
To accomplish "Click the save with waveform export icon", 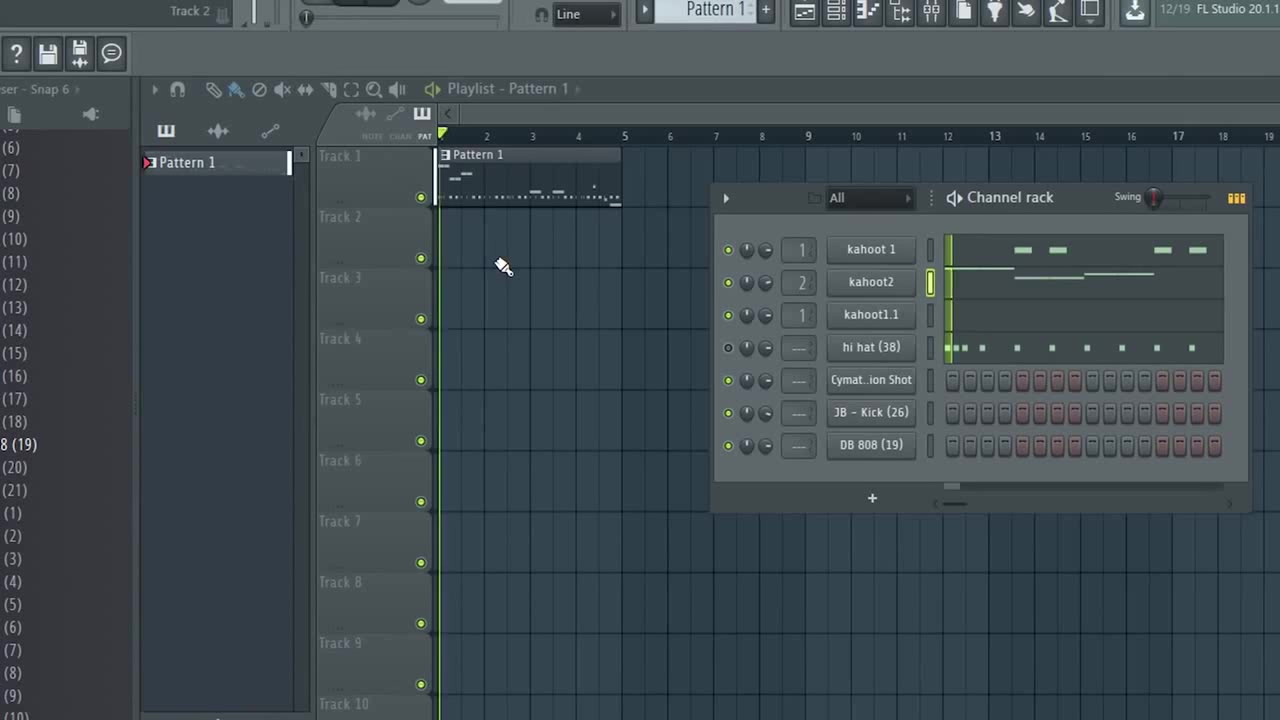I will (80, 54).
